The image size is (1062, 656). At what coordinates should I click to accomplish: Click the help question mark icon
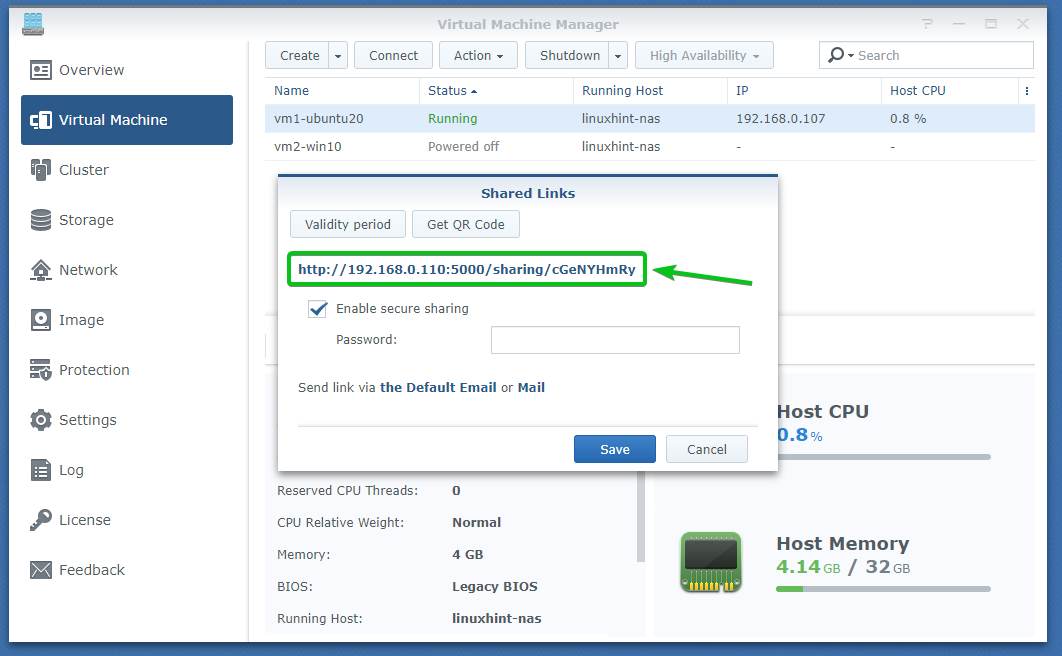click(927, 24)
